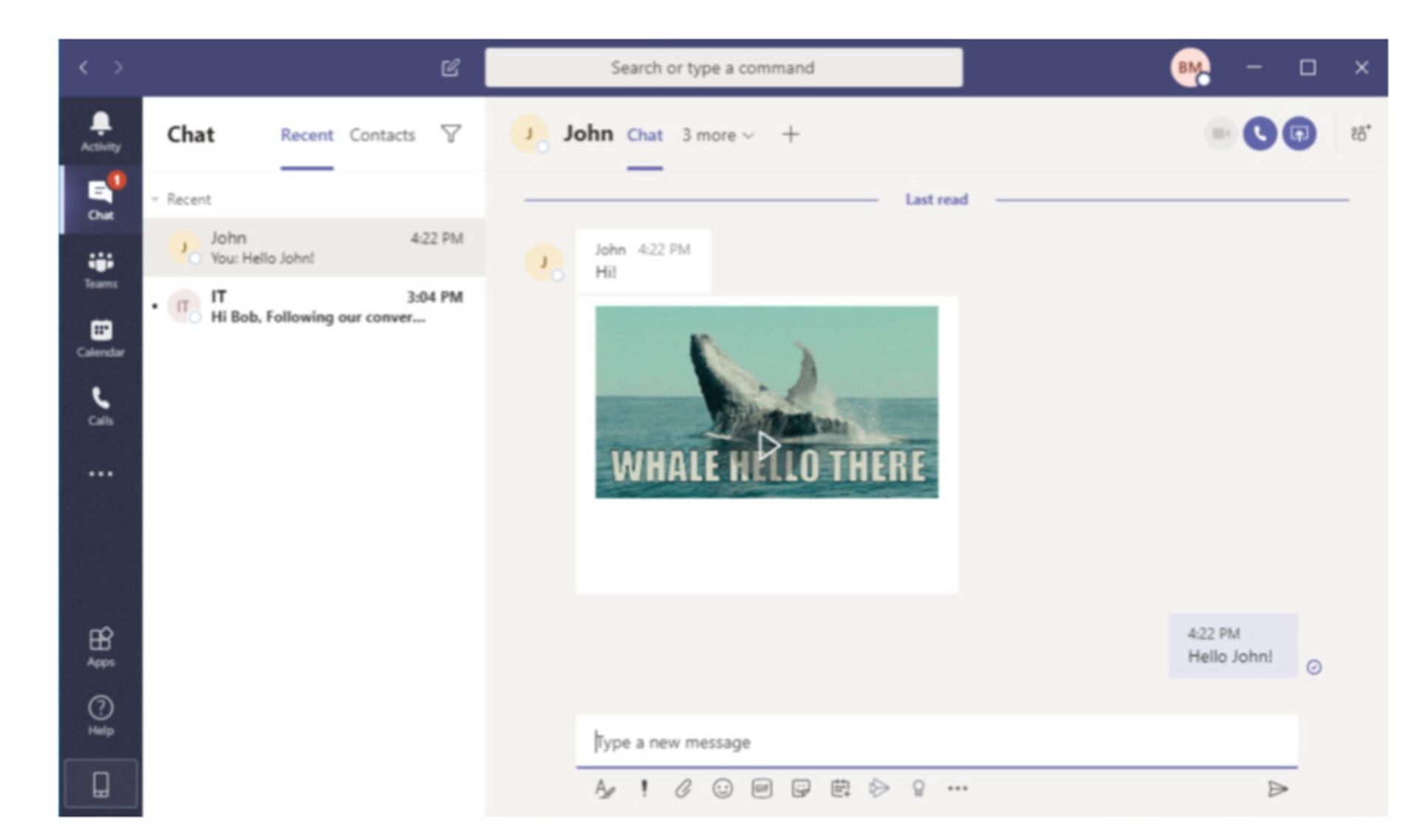Open the GIF picker

[x=761, y=788]
